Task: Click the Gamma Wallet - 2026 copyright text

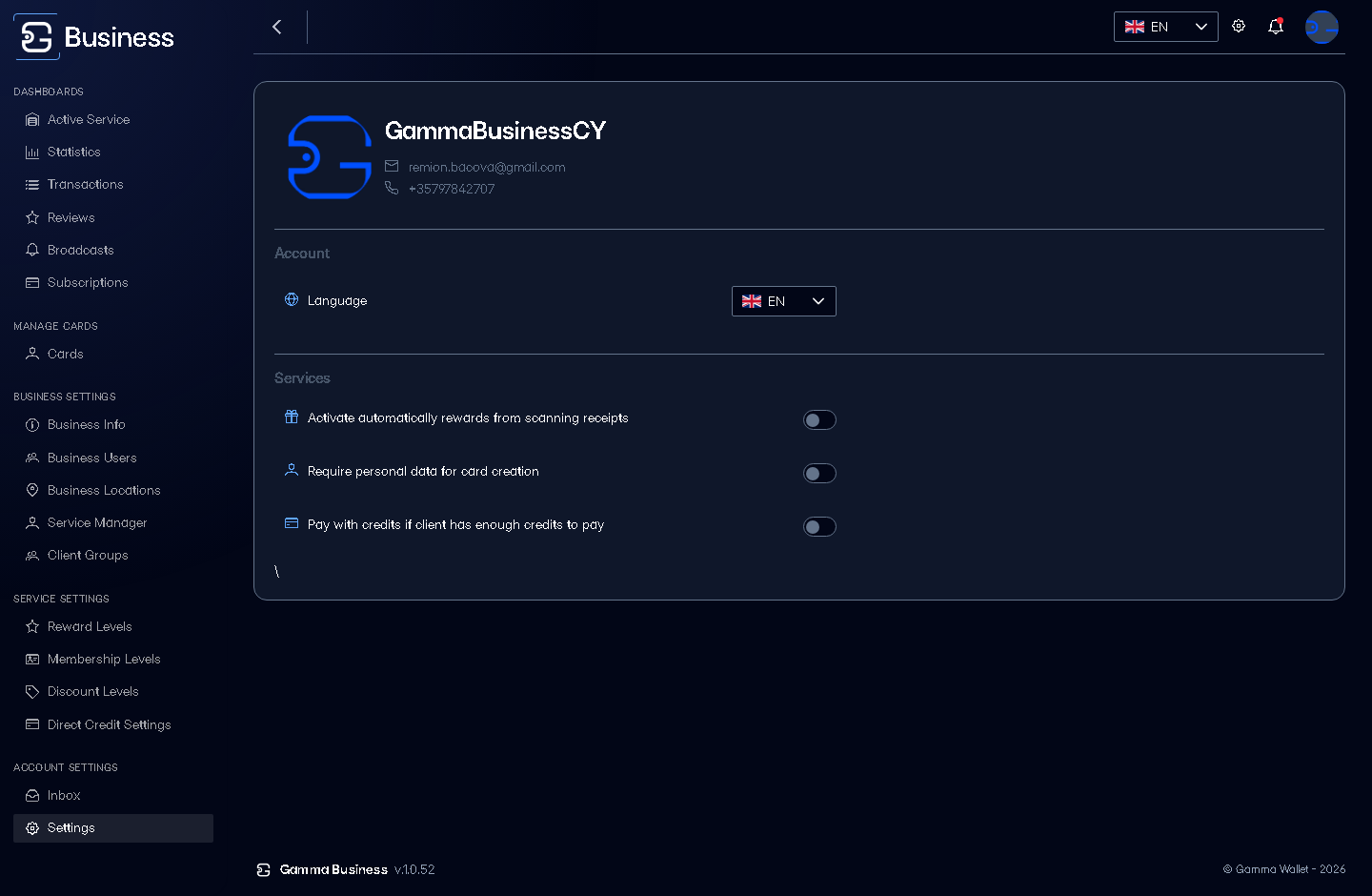Action: tap(1284, 869)
